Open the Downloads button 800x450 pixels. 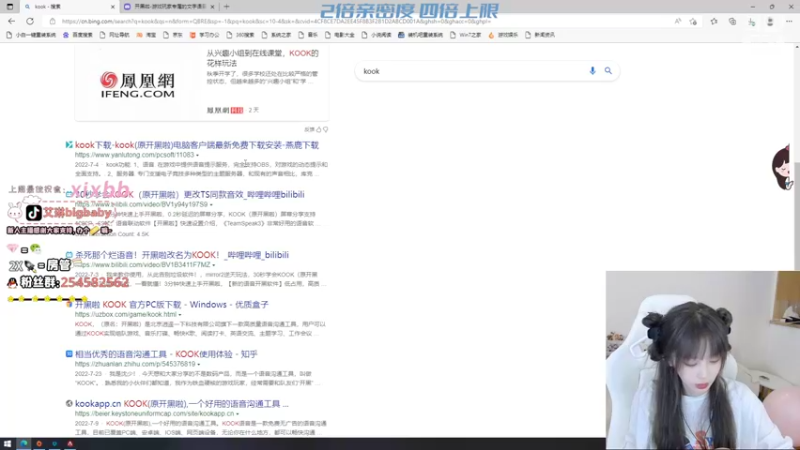[752, 21]
